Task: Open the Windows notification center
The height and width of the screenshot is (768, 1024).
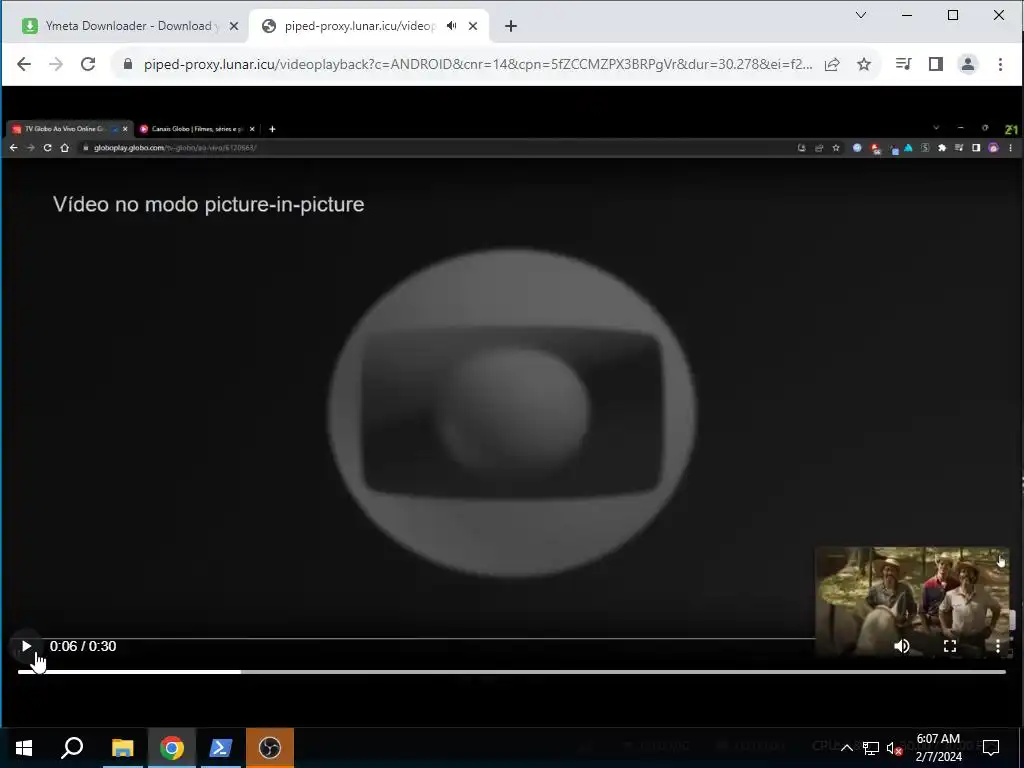Action: click(x=991, y=748)
